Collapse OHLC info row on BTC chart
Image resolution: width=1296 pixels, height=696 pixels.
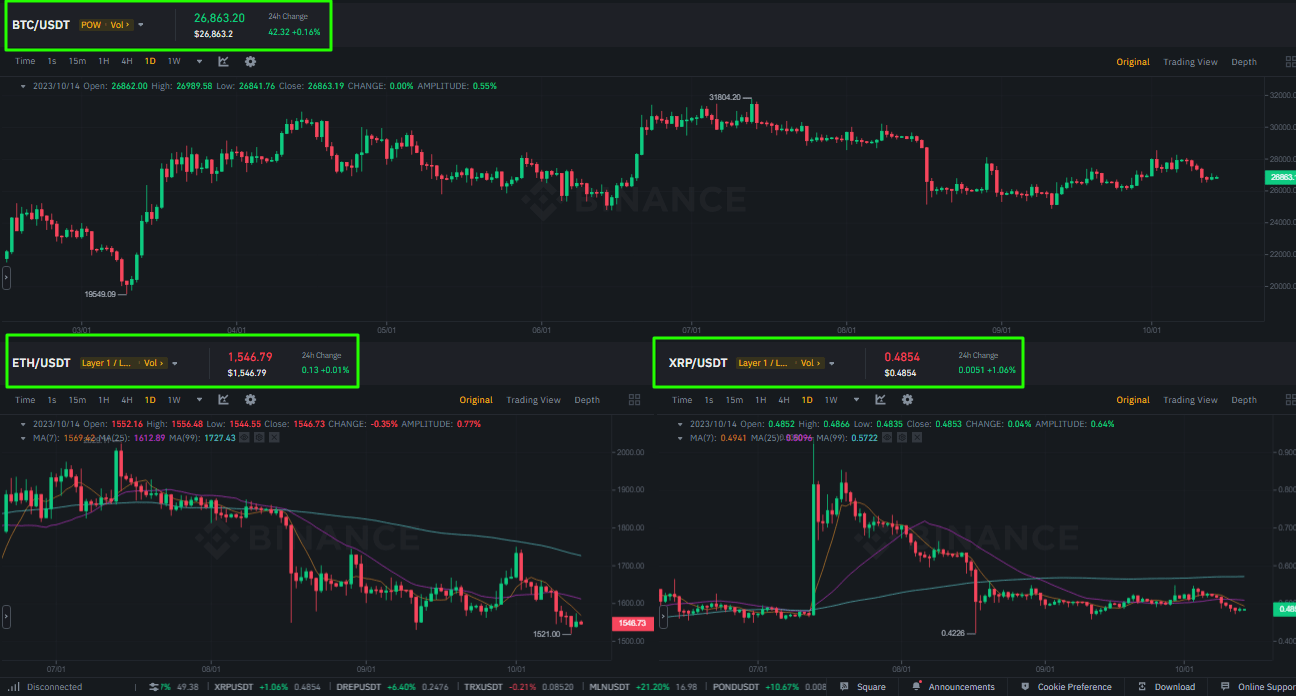pyautogui.click(x=23, y=86)
